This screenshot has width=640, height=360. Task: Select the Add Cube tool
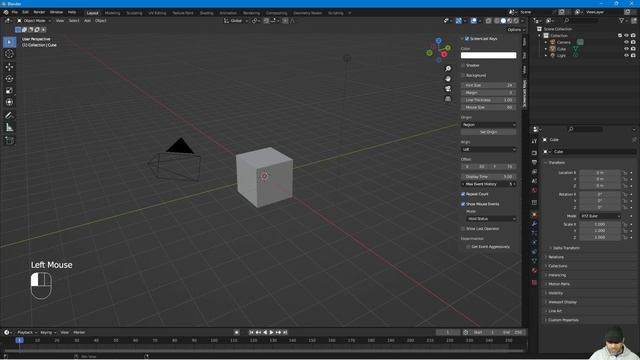pyautogui.click(x=9, y=140)
